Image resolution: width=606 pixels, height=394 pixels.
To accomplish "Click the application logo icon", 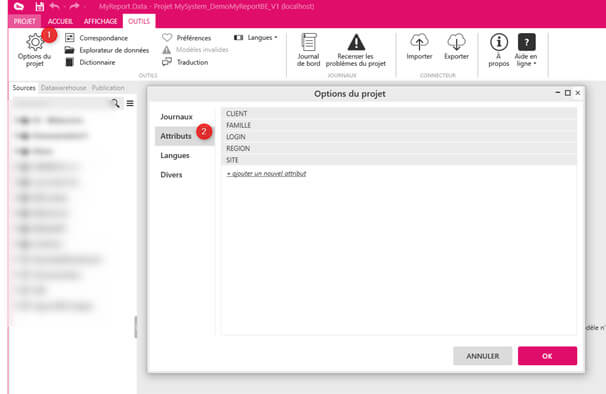I will (19, 7).
